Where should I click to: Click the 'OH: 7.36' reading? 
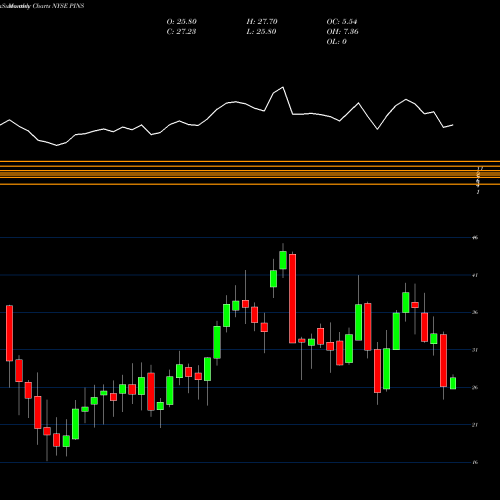(342, 32)
